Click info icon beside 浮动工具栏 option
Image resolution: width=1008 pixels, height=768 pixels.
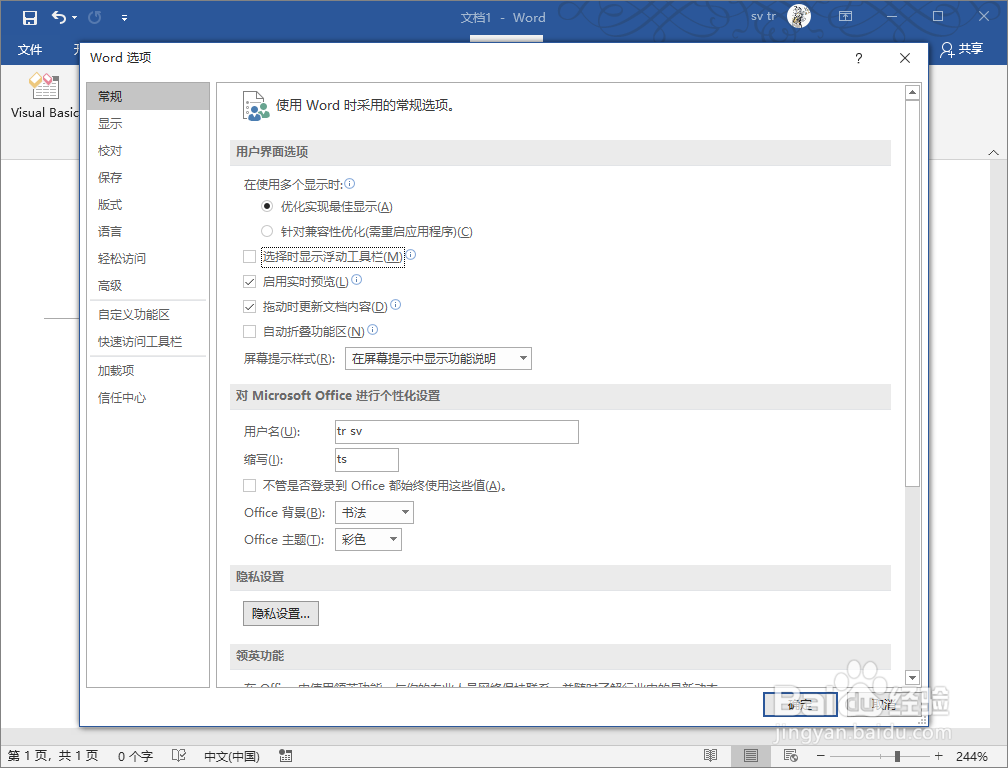tap(411, 255)
